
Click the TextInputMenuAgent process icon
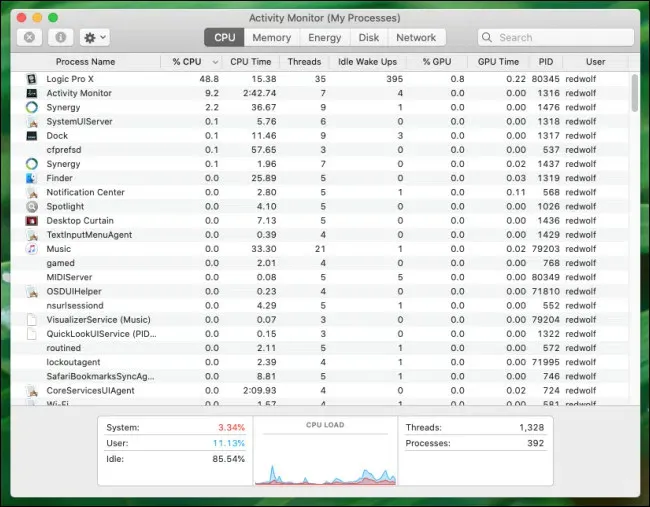coord(32,235)
